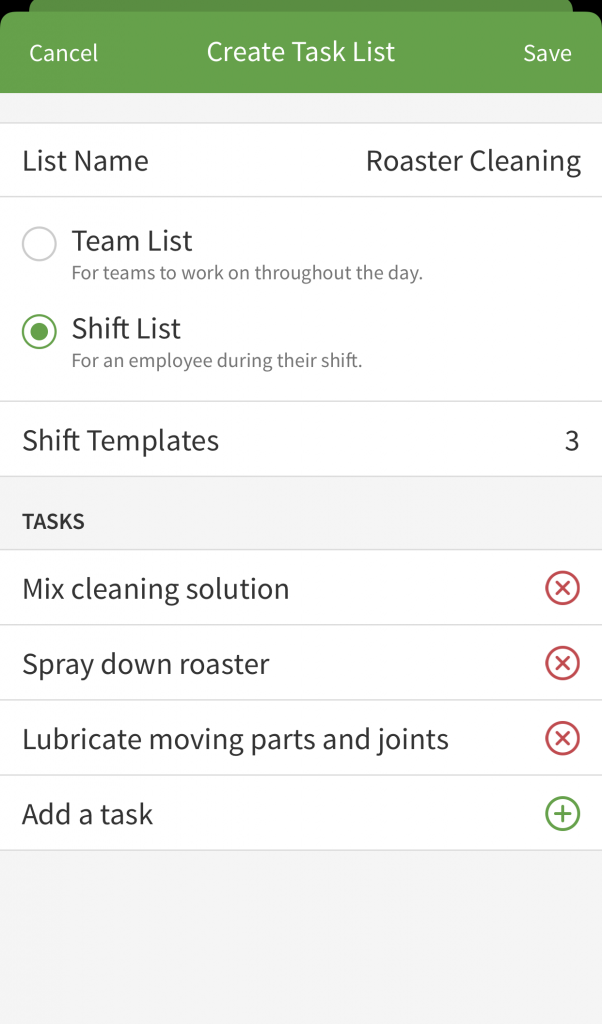Select the Shift List option
602x1024 pixels.
39,331
